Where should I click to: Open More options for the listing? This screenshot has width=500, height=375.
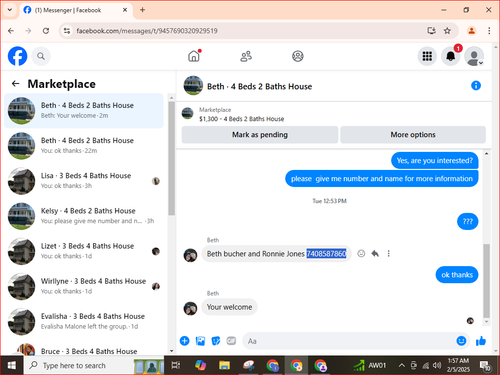(x=413, y=135)
